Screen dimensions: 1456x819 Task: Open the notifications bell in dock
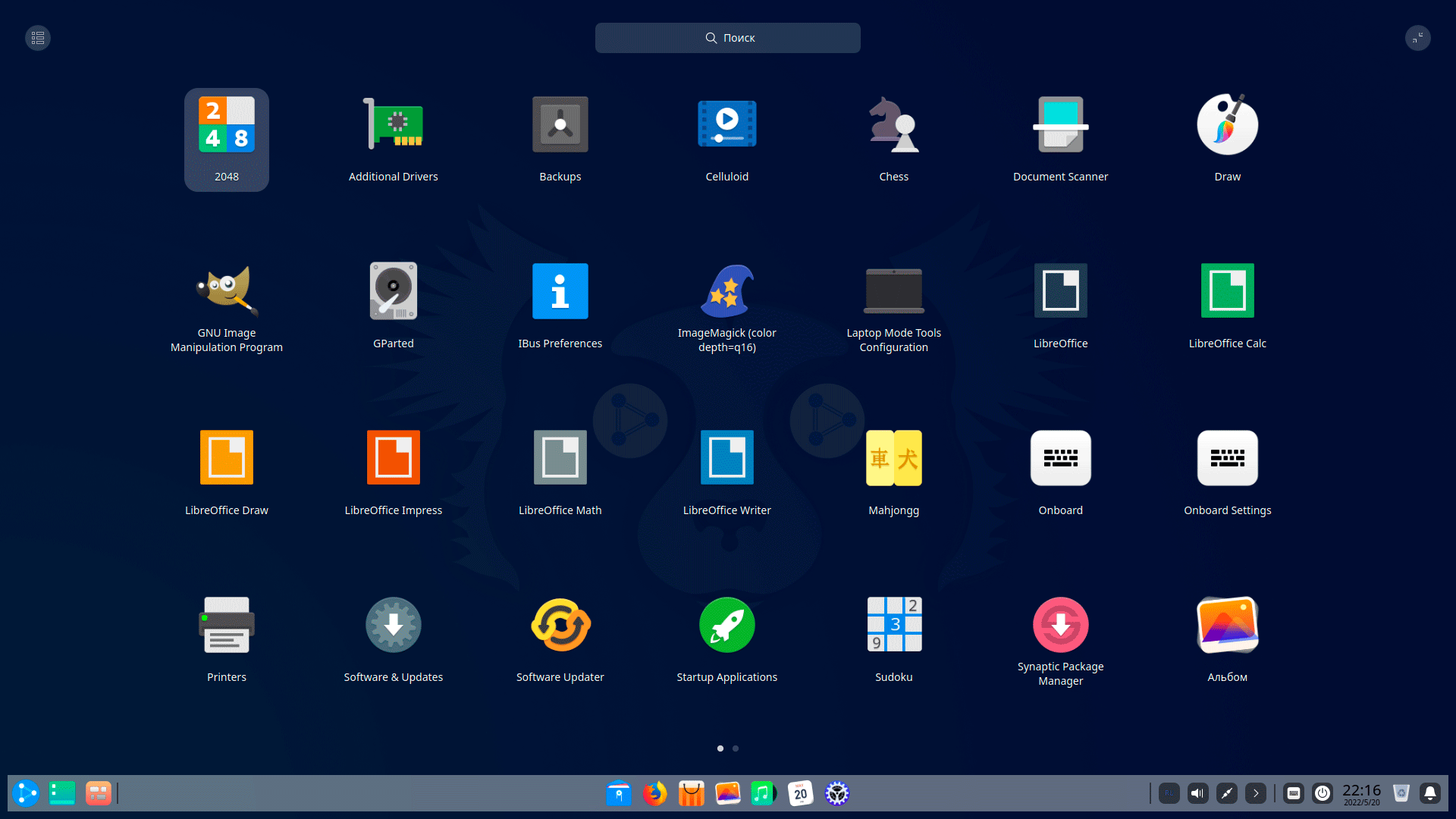pos(1430,793)
